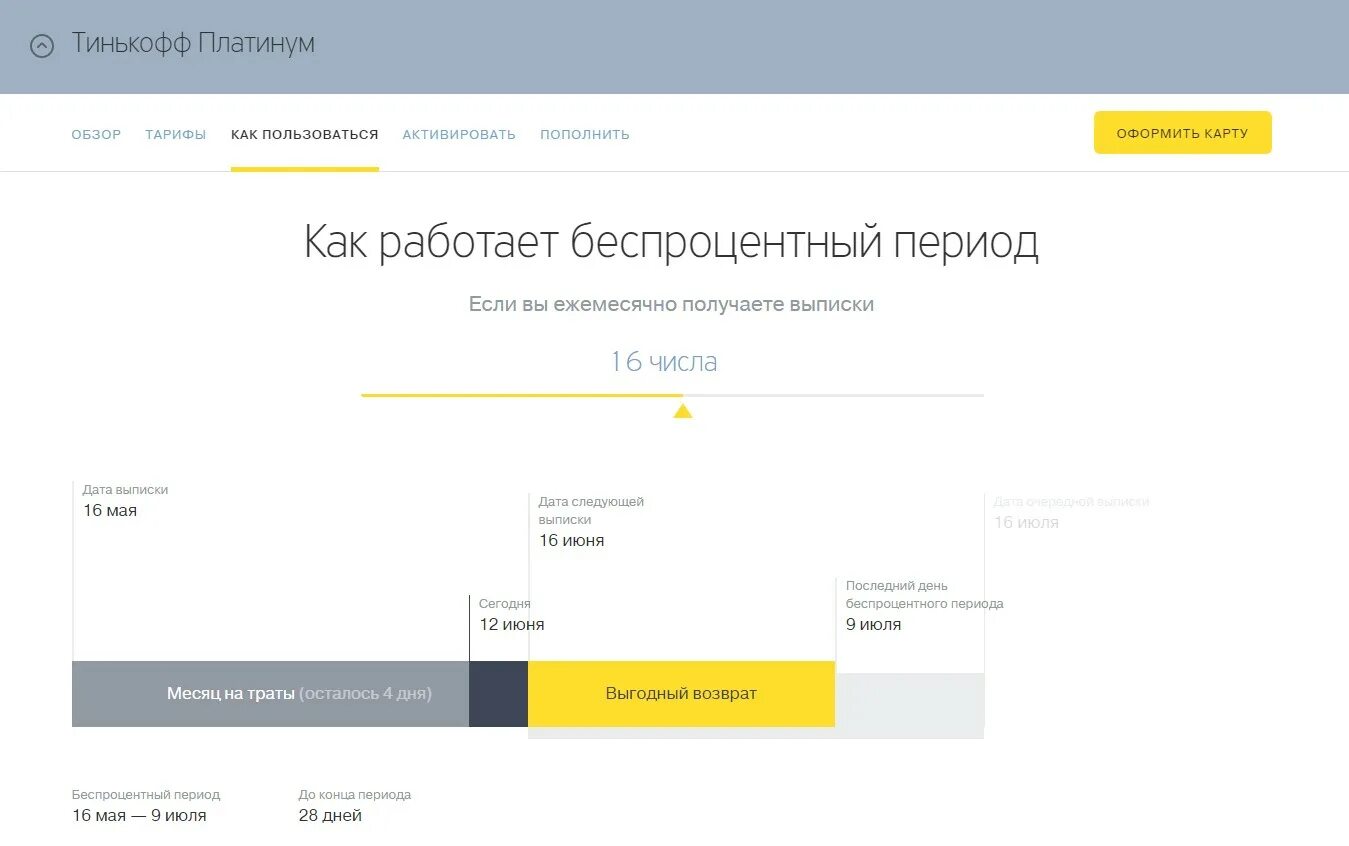Open the Пополнить tab

pyautogui.click(x=585, y=134)
